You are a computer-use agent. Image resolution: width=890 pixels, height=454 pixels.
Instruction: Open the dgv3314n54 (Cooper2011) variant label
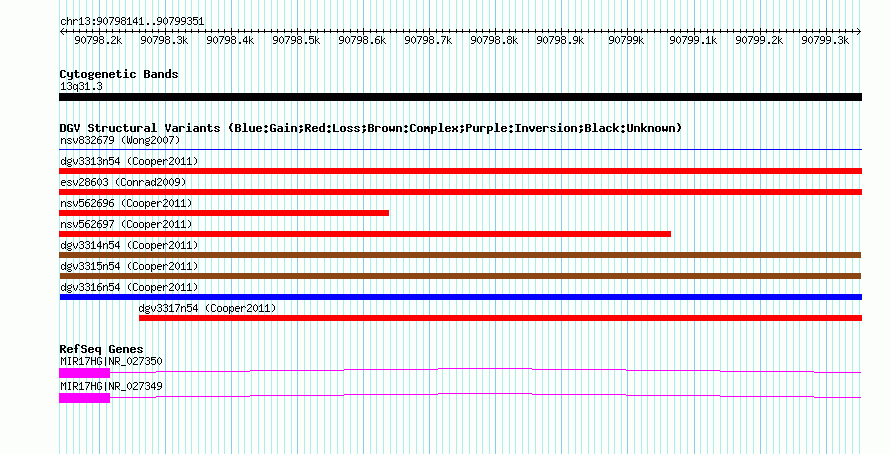(129, 245)
